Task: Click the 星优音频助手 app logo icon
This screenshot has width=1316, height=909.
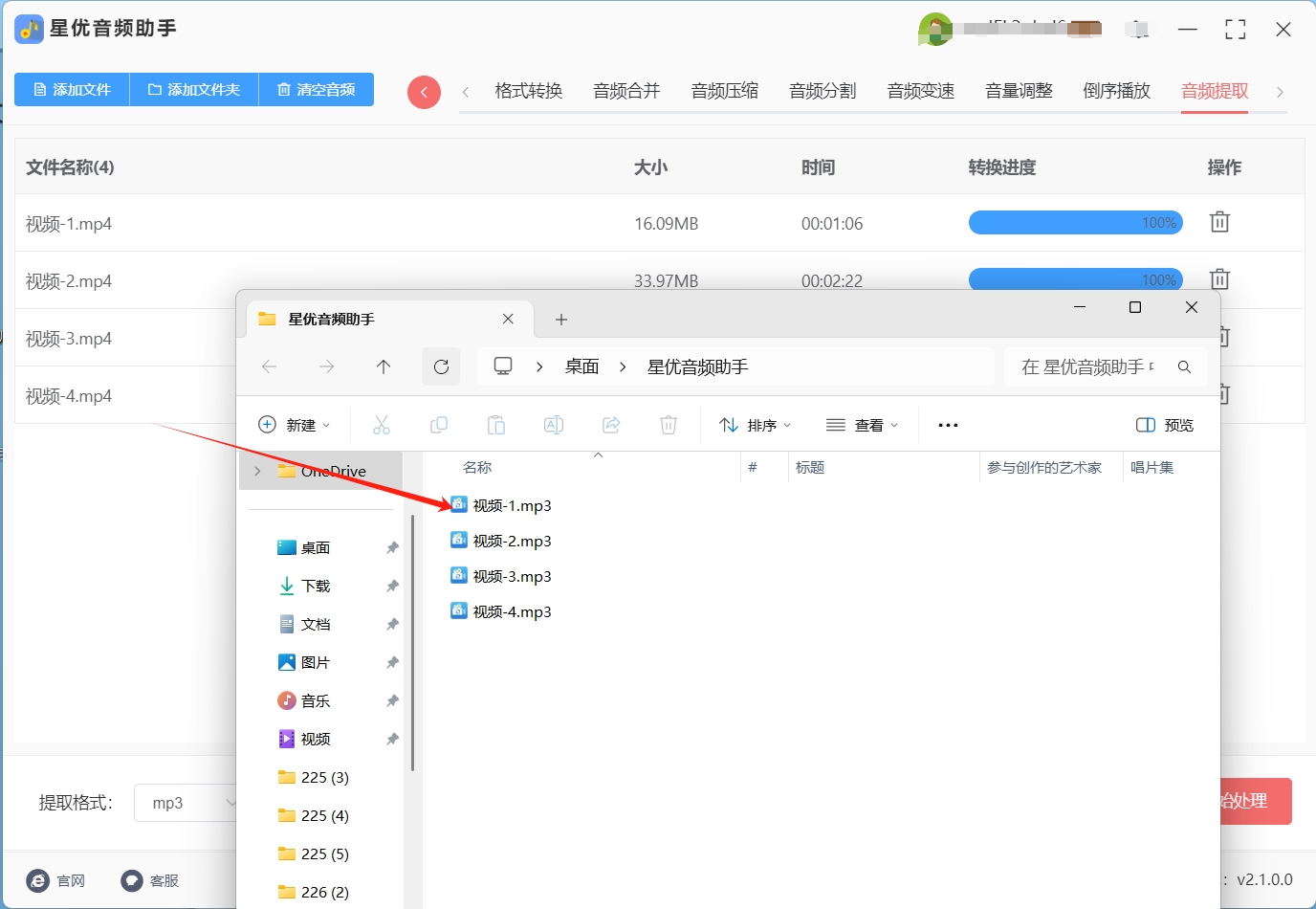Action: [29, 30]
